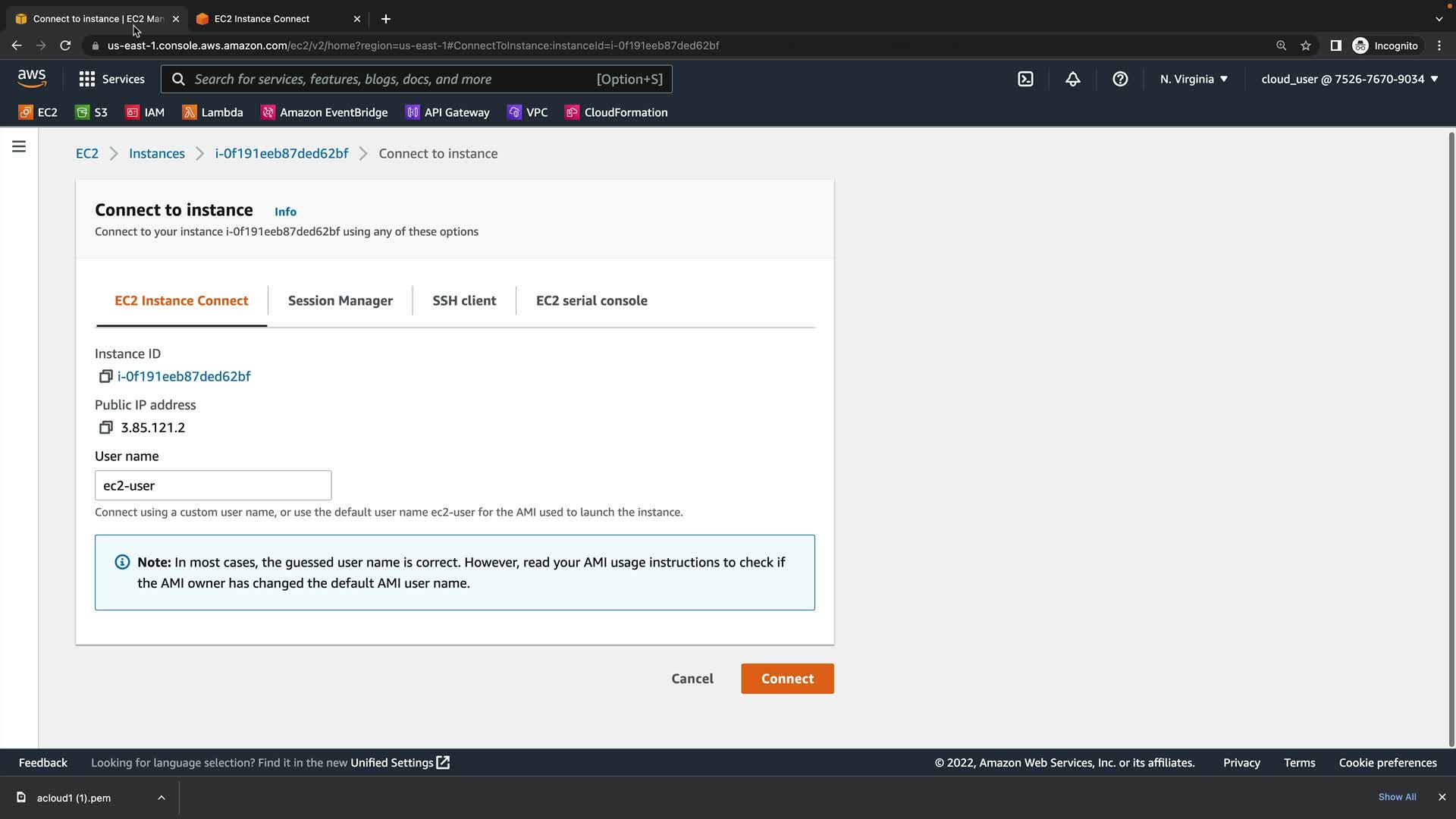Viewport: 1456px width, 819px height.
Task: Open the CloudFormation favorites shortcut
Action: pyautogui.click(x=616, y=112)
